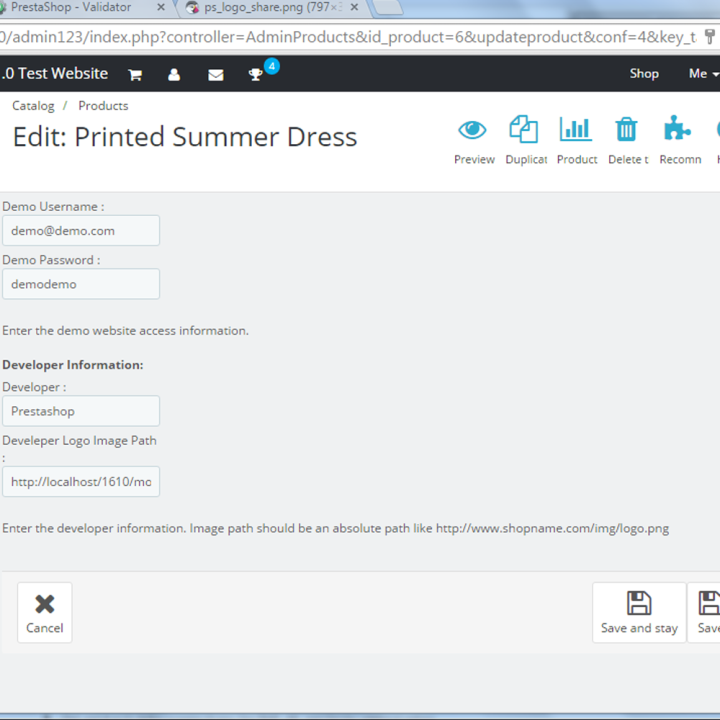Screen dimensions: 720x720
Task: Click 'Enter the demo website access information.' text
Action: coord(125,331)
